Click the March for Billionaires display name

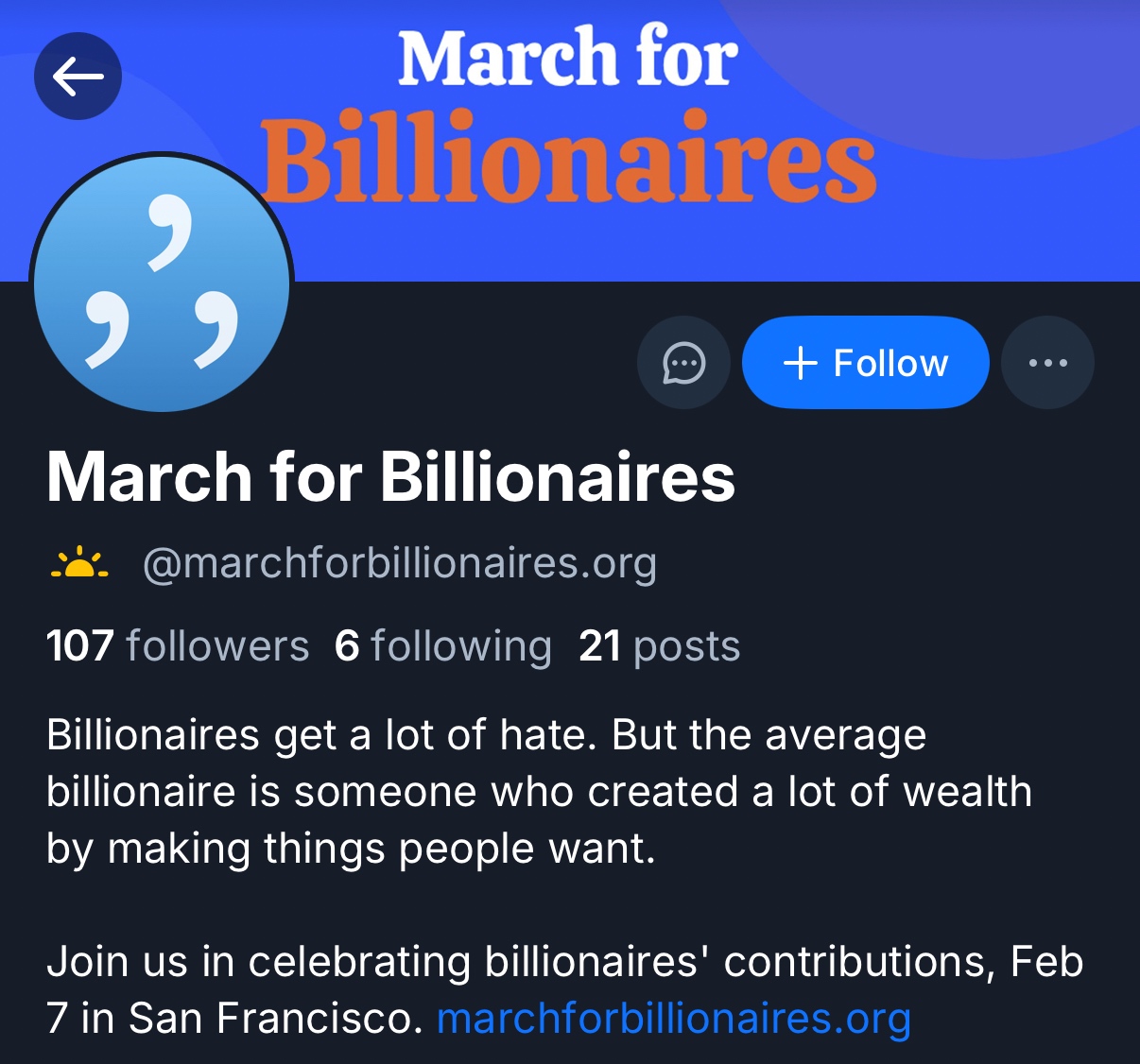pyautogui.click(x=390, y=476)
